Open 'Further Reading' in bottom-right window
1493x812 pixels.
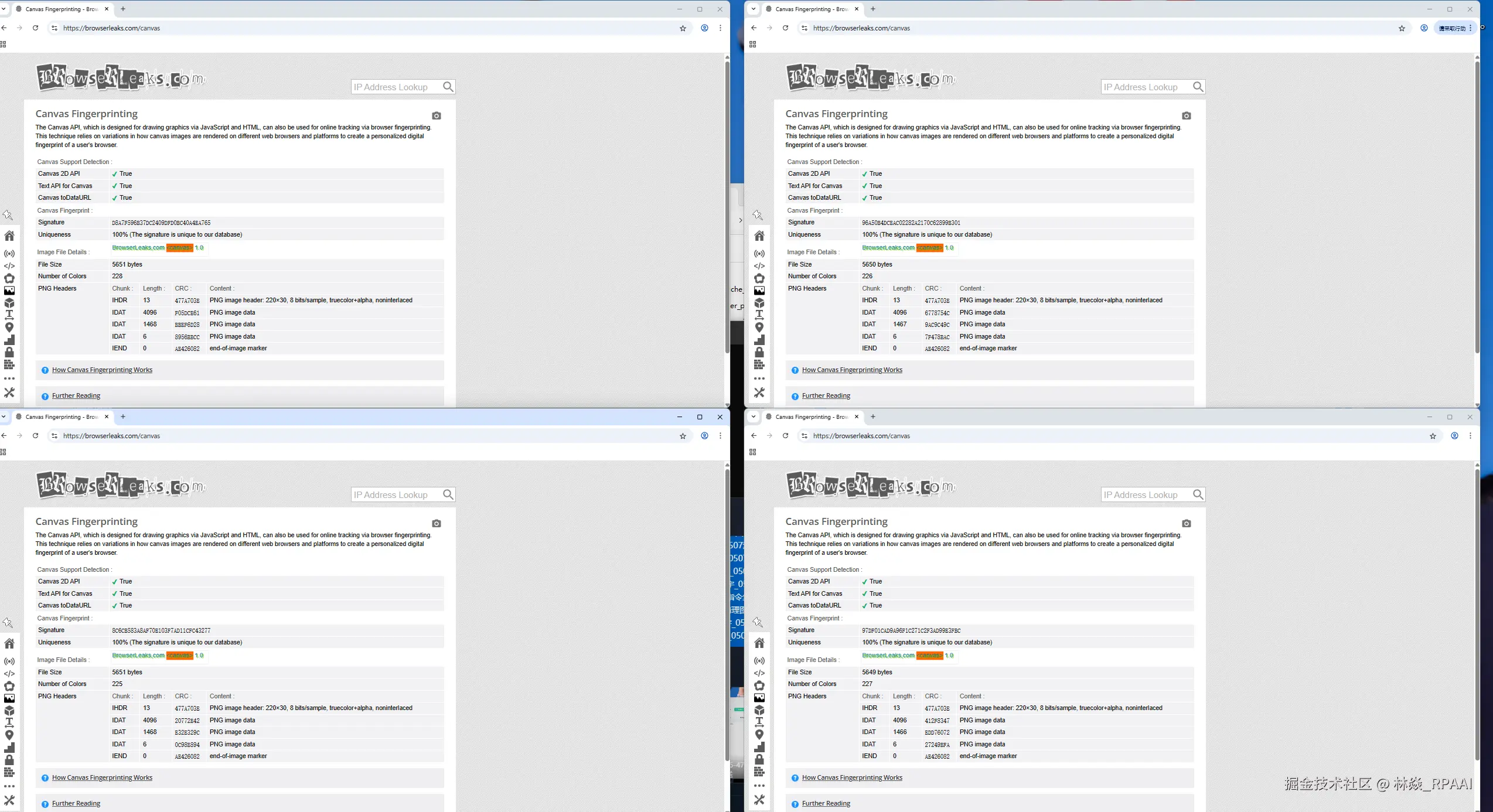click(826, 803)
